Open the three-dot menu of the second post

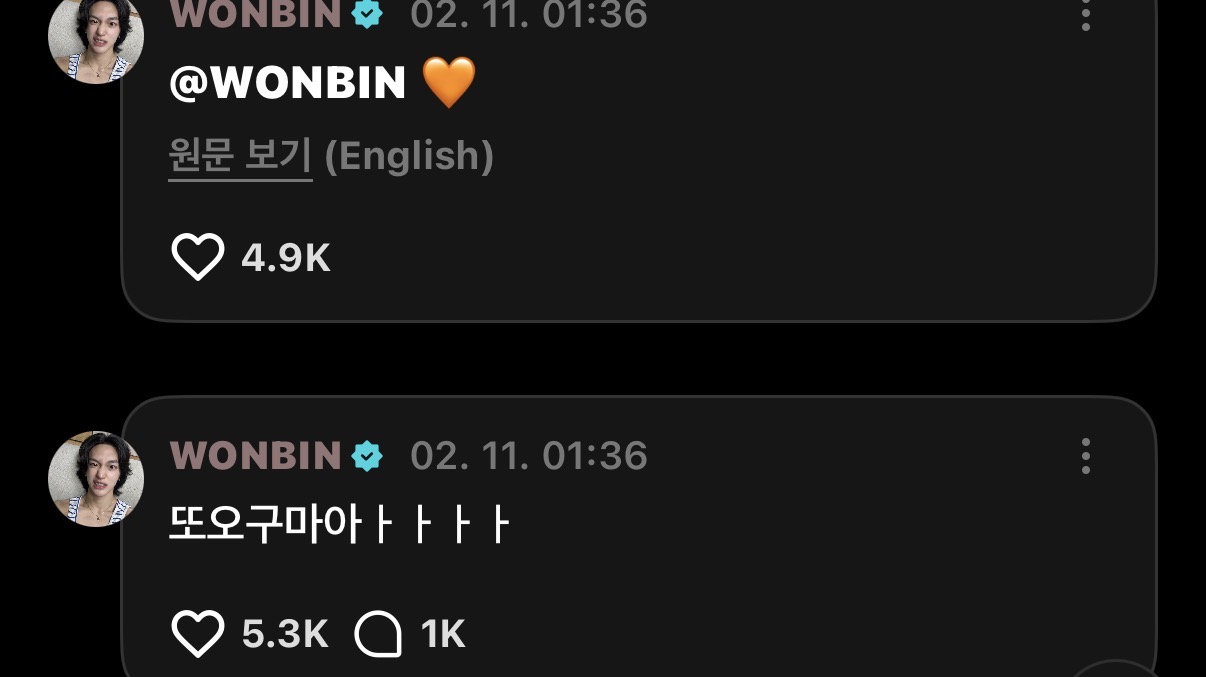pyautogui.click(x=1086, y=456)
